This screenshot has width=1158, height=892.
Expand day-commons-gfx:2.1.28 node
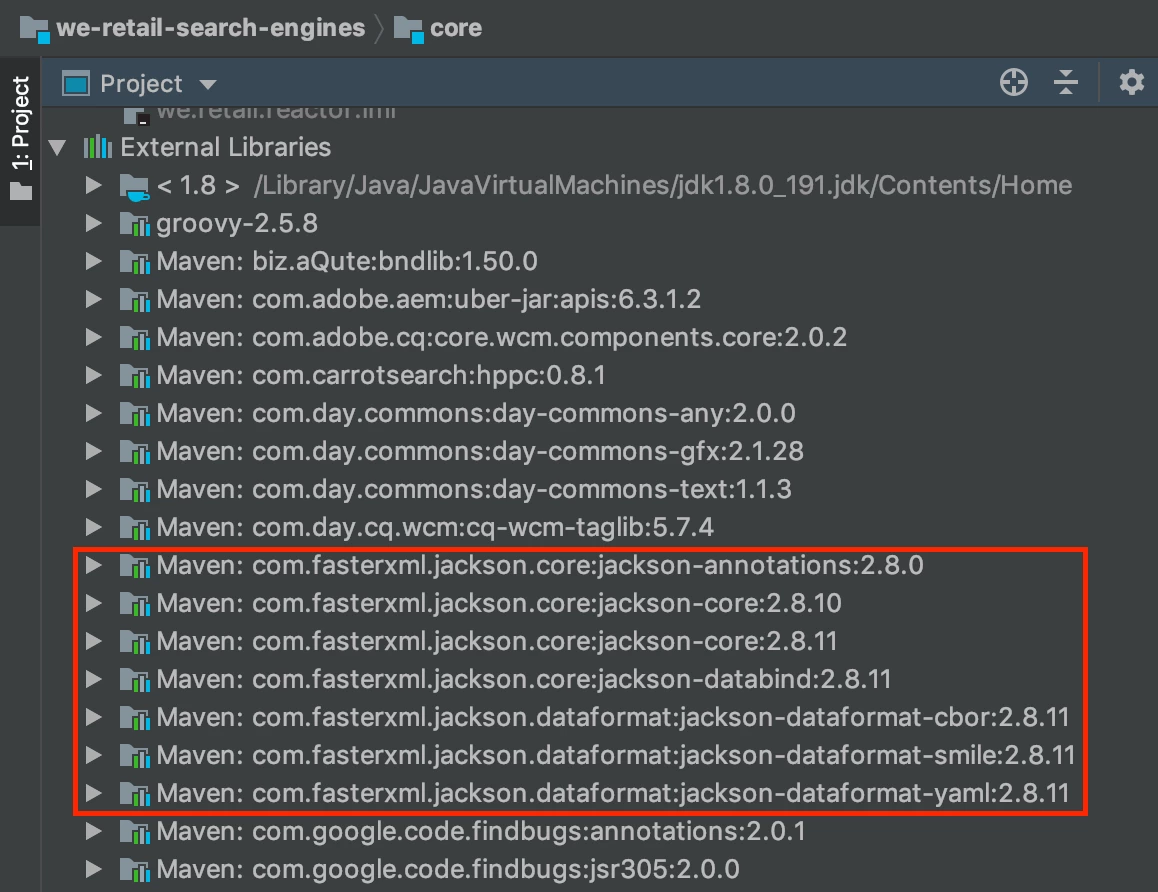click(x=93, y=451)
